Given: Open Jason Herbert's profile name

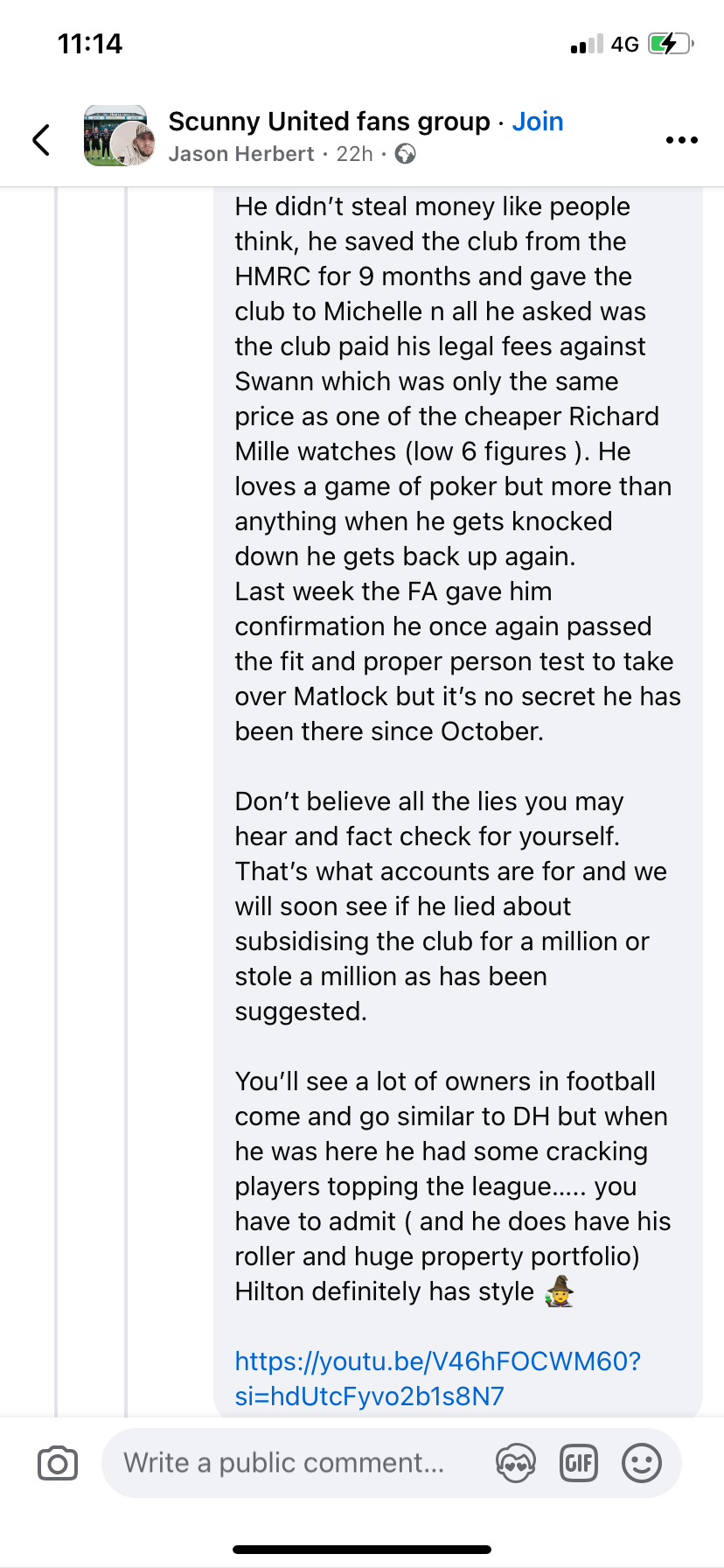Looking at the screenshot, I should (241, 154).
